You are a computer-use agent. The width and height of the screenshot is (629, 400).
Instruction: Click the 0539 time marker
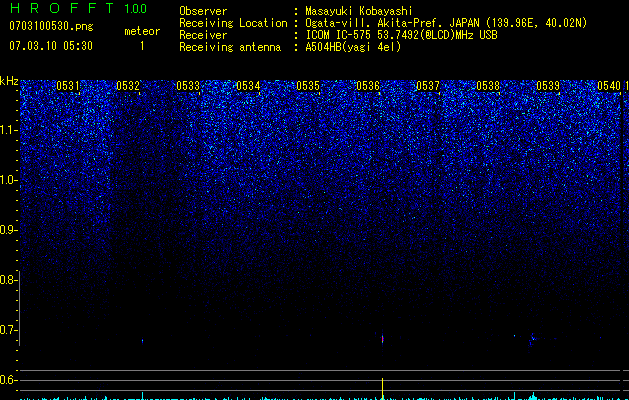pos(548,86)
